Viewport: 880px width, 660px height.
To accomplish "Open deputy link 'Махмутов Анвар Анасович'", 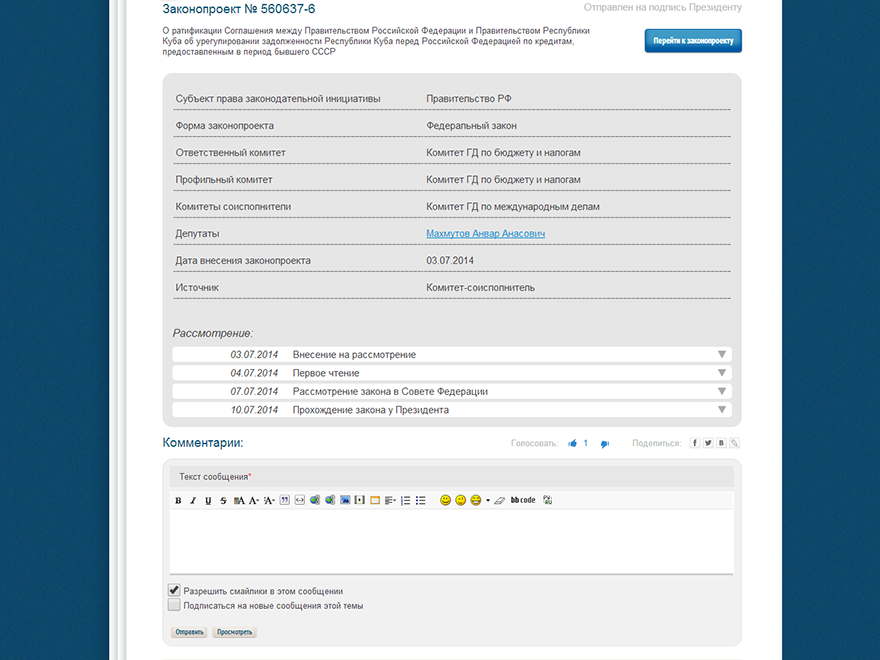I will click(485, 233).
